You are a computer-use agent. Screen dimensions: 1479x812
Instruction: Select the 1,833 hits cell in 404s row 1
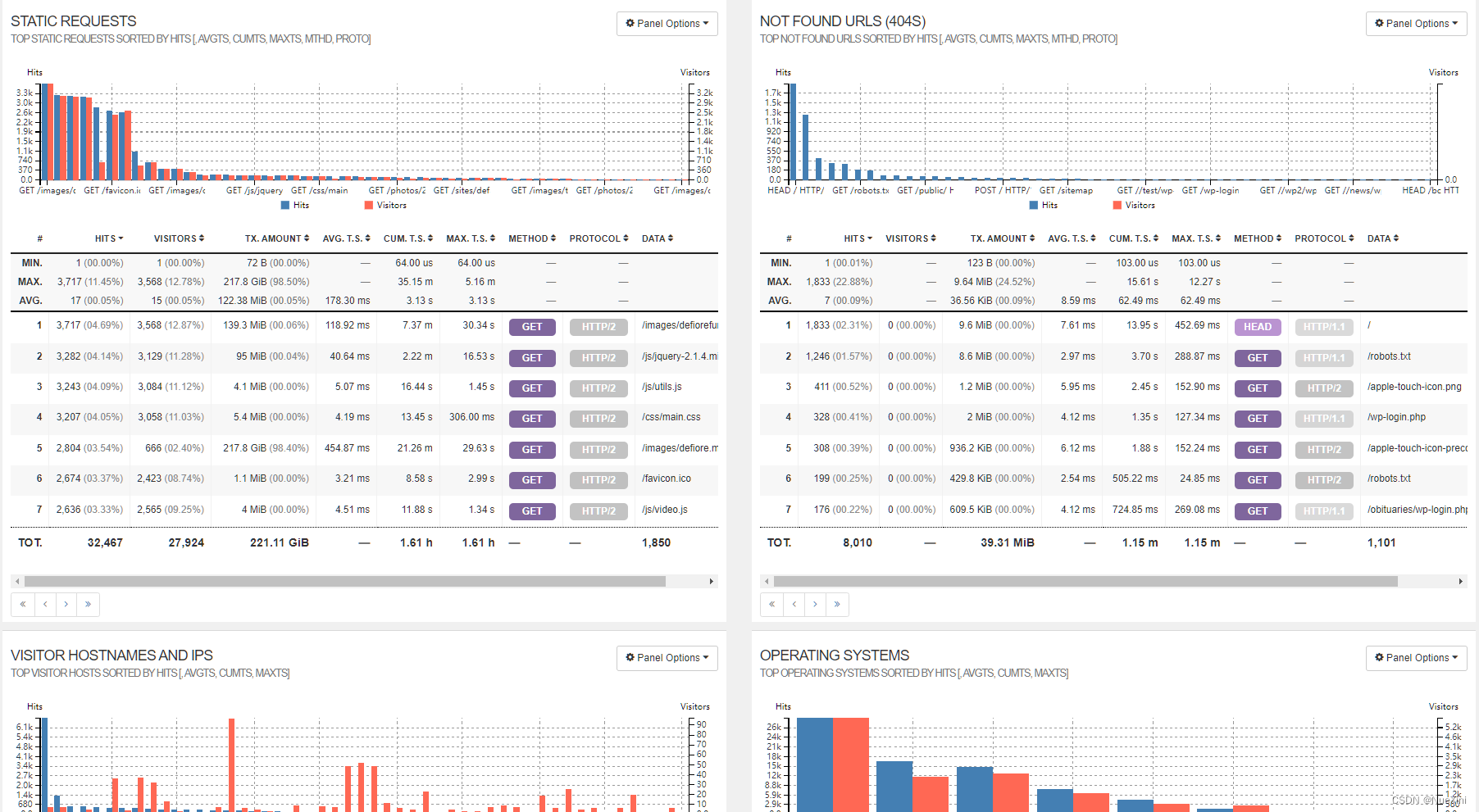839,325
